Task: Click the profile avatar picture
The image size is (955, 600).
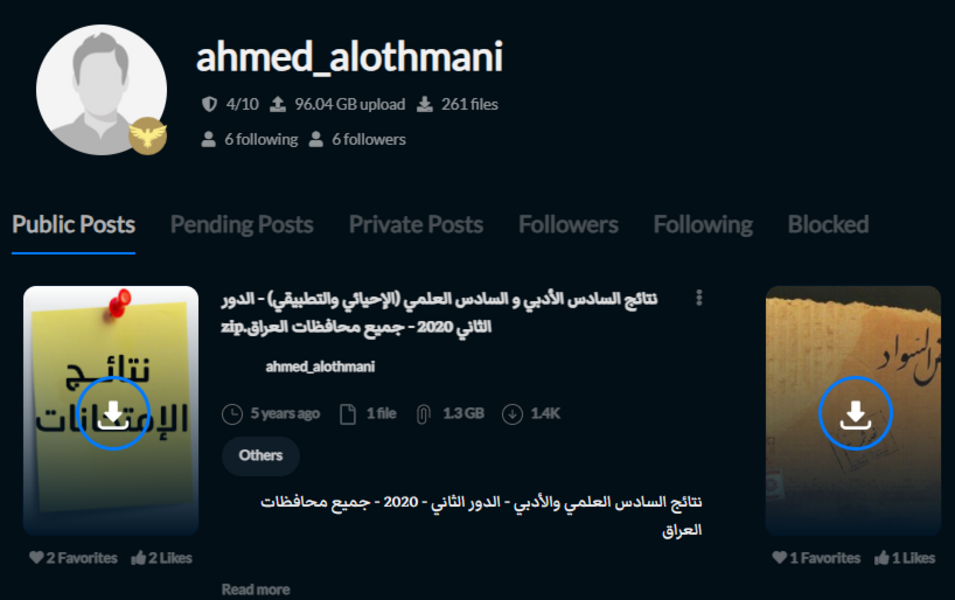Action: click(101, 90)
